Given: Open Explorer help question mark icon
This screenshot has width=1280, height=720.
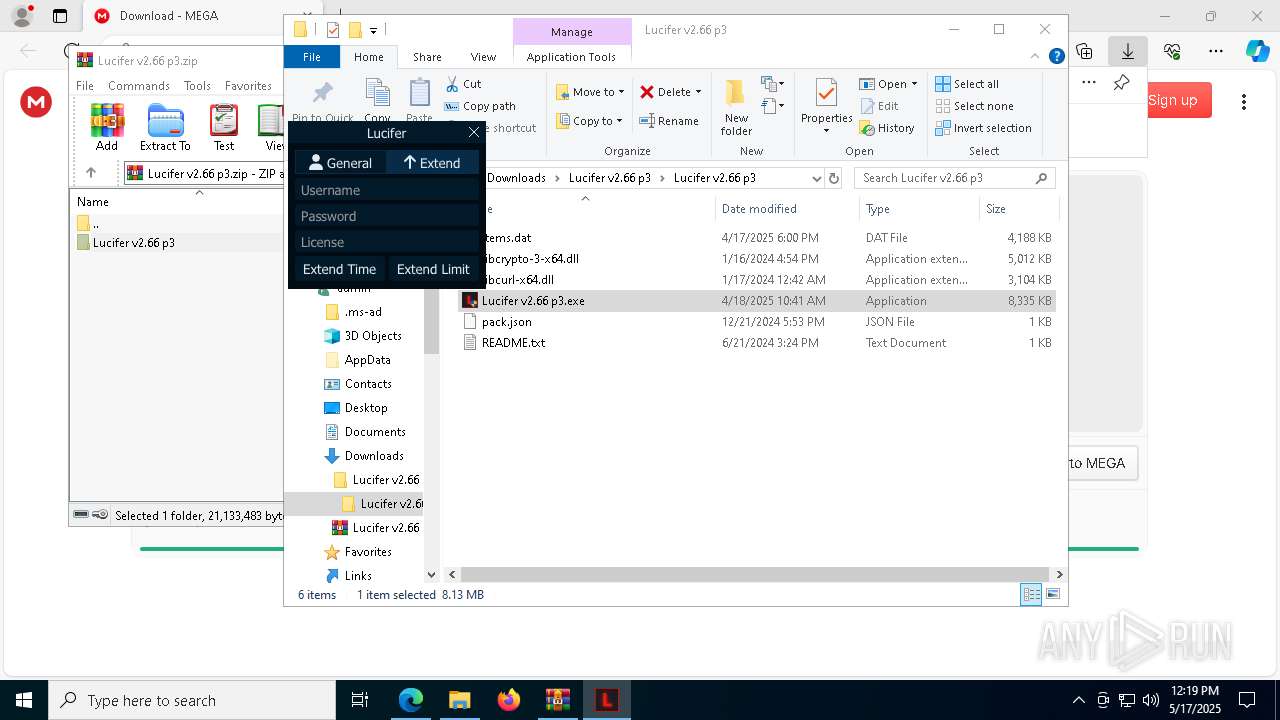Looking at the screenshot, I should (1056, 57).
